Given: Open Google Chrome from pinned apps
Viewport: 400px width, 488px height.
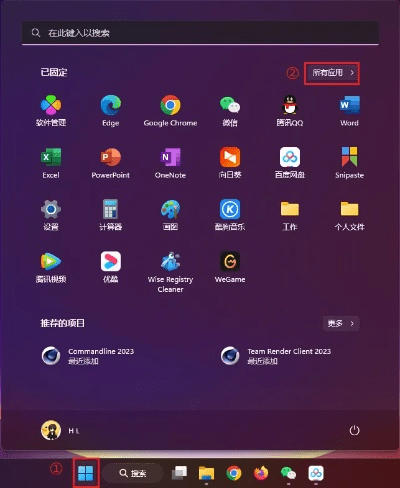Looking at the screenshot, I should 170,111.
